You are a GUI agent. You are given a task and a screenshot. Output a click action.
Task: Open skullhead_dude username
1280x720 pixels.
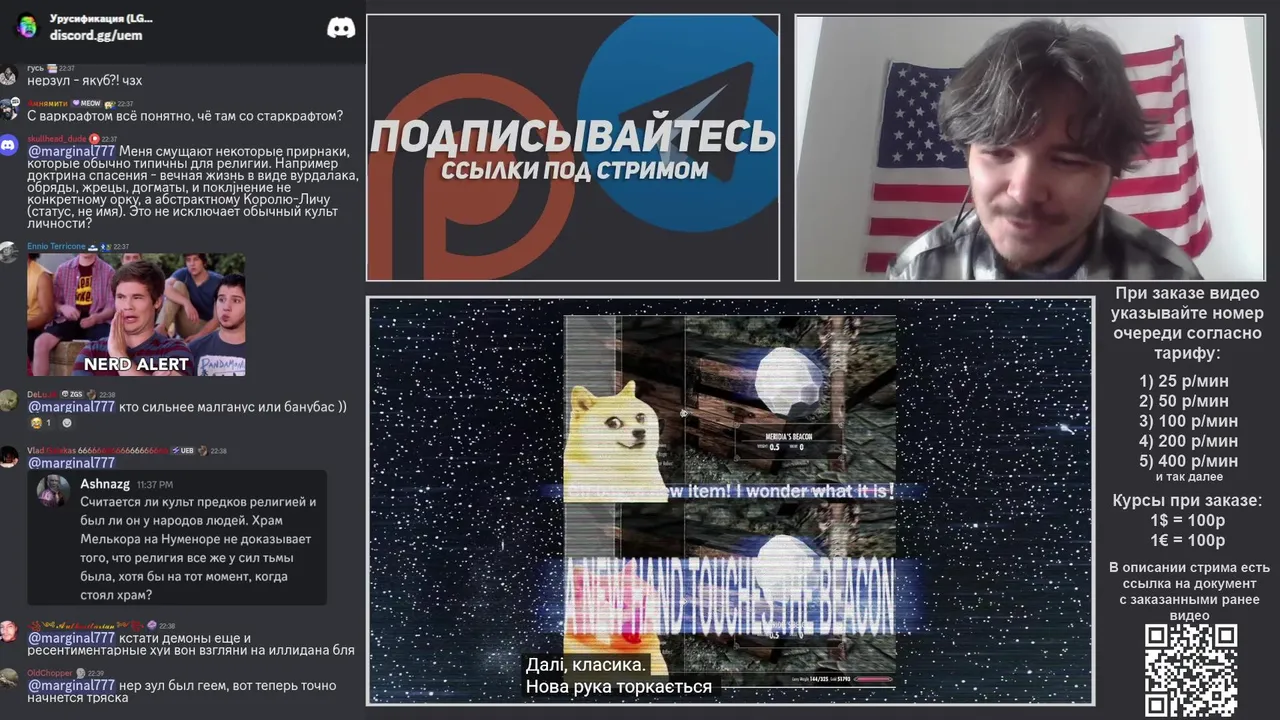[57, 139]
